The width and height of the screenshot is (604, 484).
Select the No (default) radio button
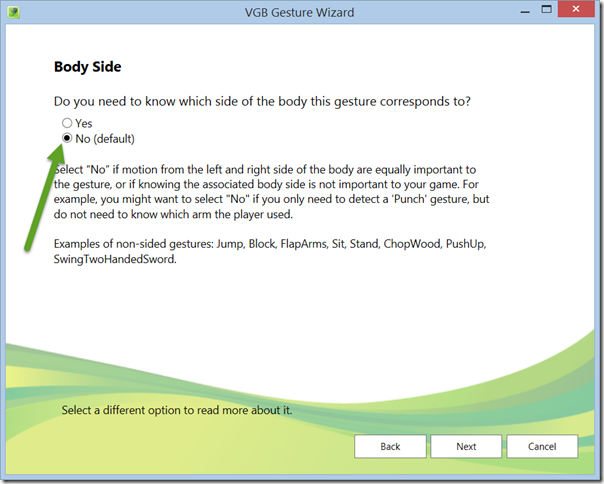(x=67, y=138)
